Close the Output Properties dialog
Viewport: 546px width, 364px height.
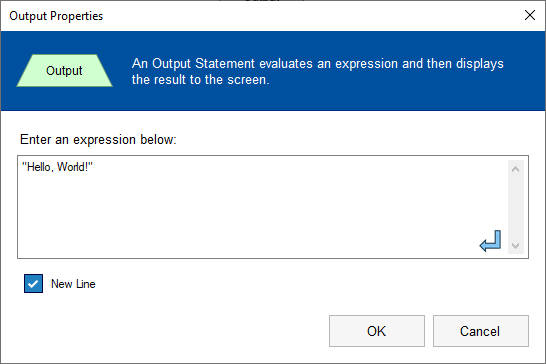[530, 15]
